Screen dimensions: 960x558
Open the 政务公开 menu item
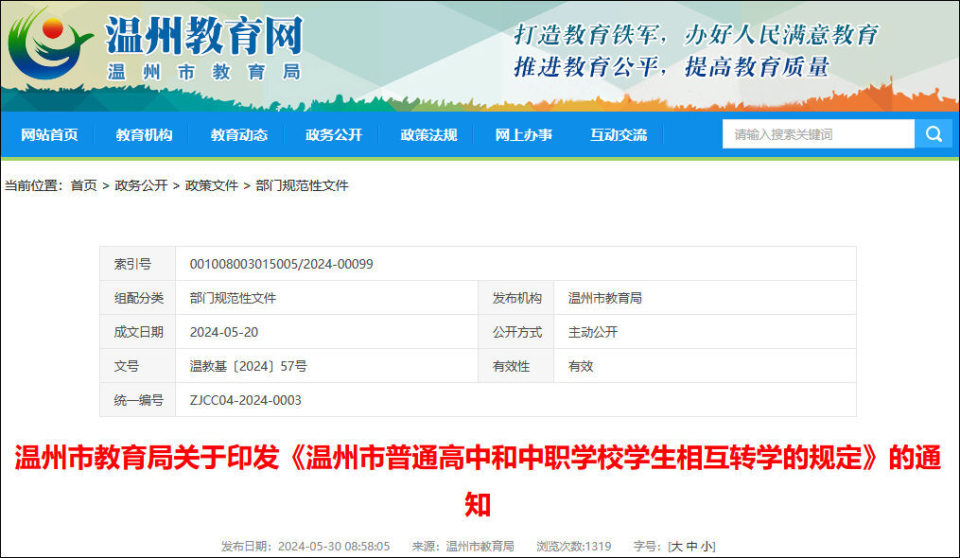pyautogui.click(x=334, y=135)
